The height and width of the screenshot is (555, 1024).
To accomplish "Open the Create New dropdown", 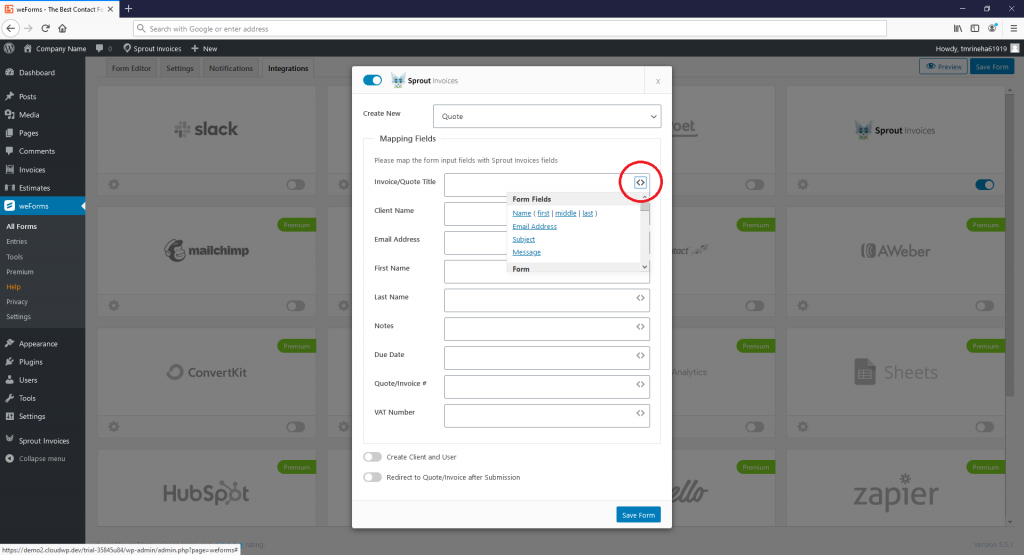I will pyautogui.click(x=547, y=116).
